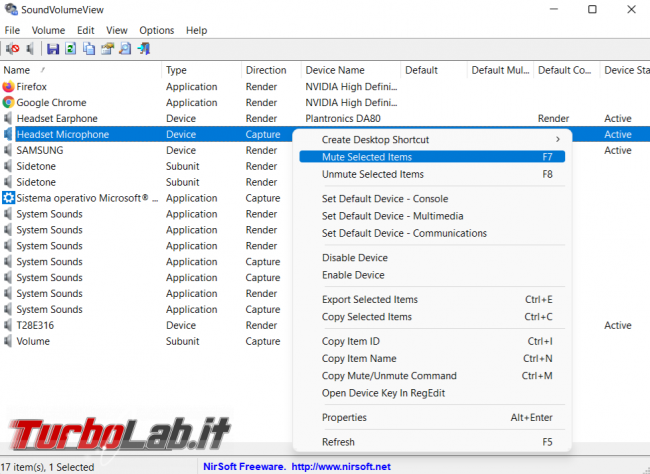
Task: Select the Firefox row name
Action: pos(32,87)
